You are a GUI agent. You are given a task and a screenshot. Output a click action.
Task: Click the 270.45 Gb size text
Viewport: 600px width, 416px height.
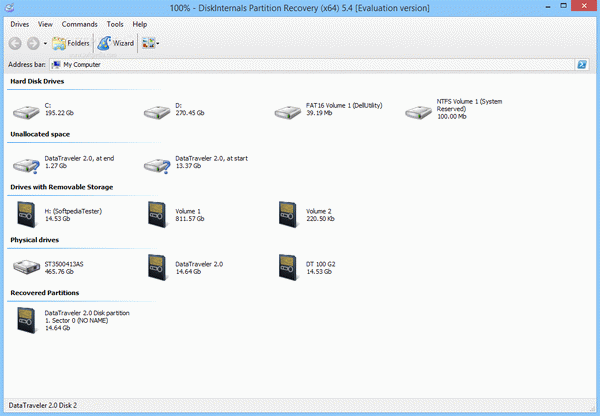pyautogui.click(x=190, y=113)
